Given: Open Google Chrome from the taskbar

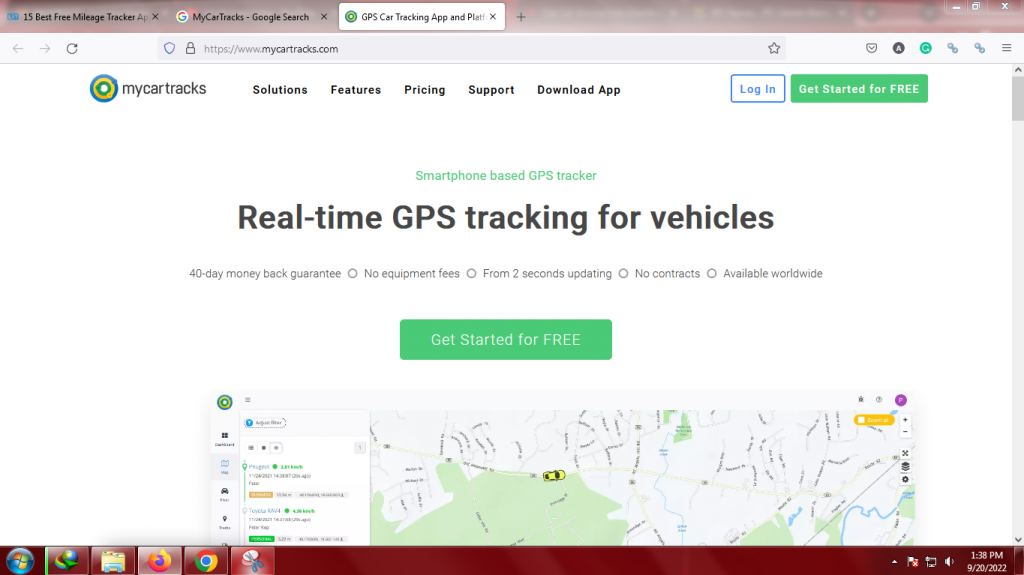Looking at the screenshot, I should [206, 561].
